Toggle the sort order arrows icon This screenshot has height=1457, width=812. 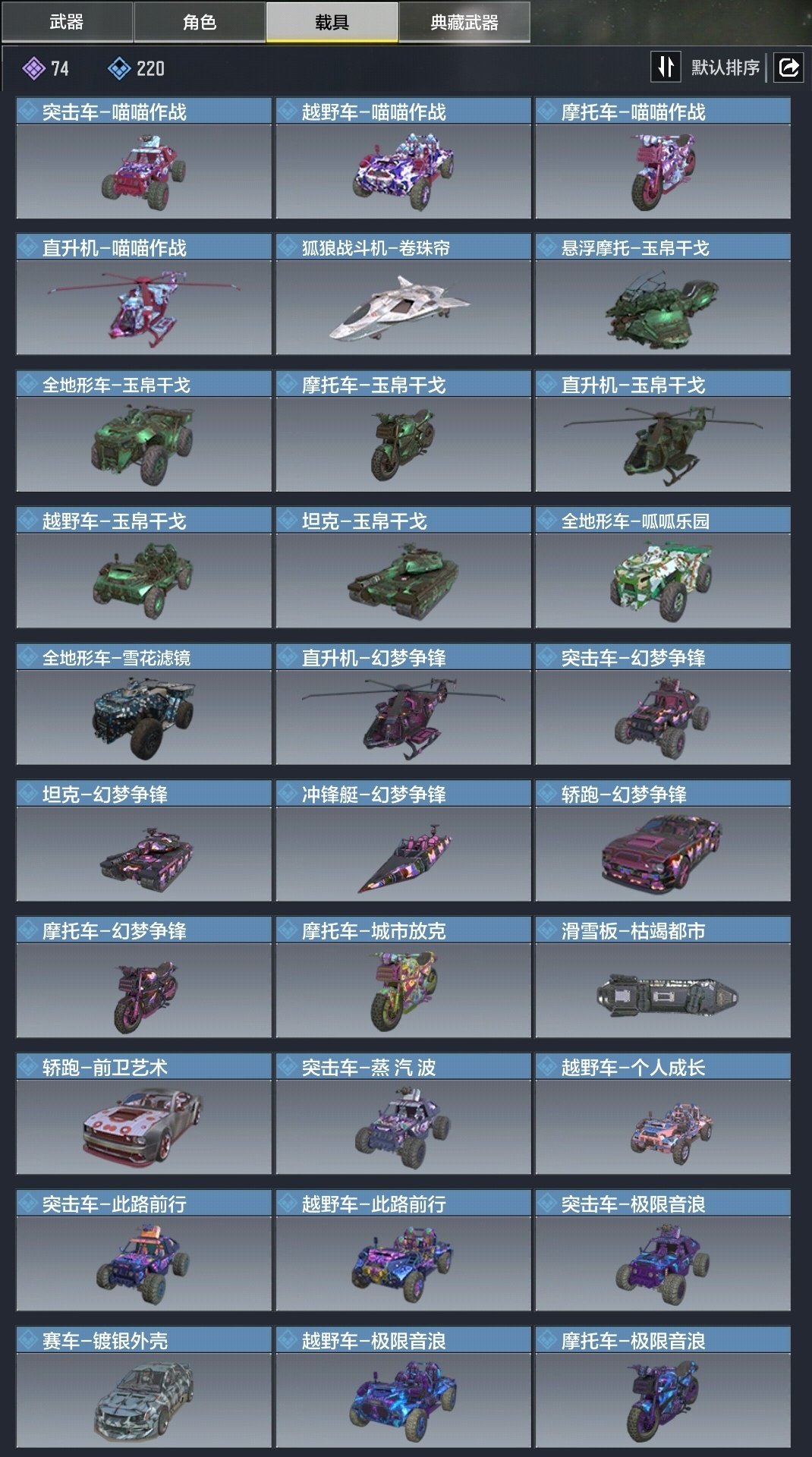(666, 67)
